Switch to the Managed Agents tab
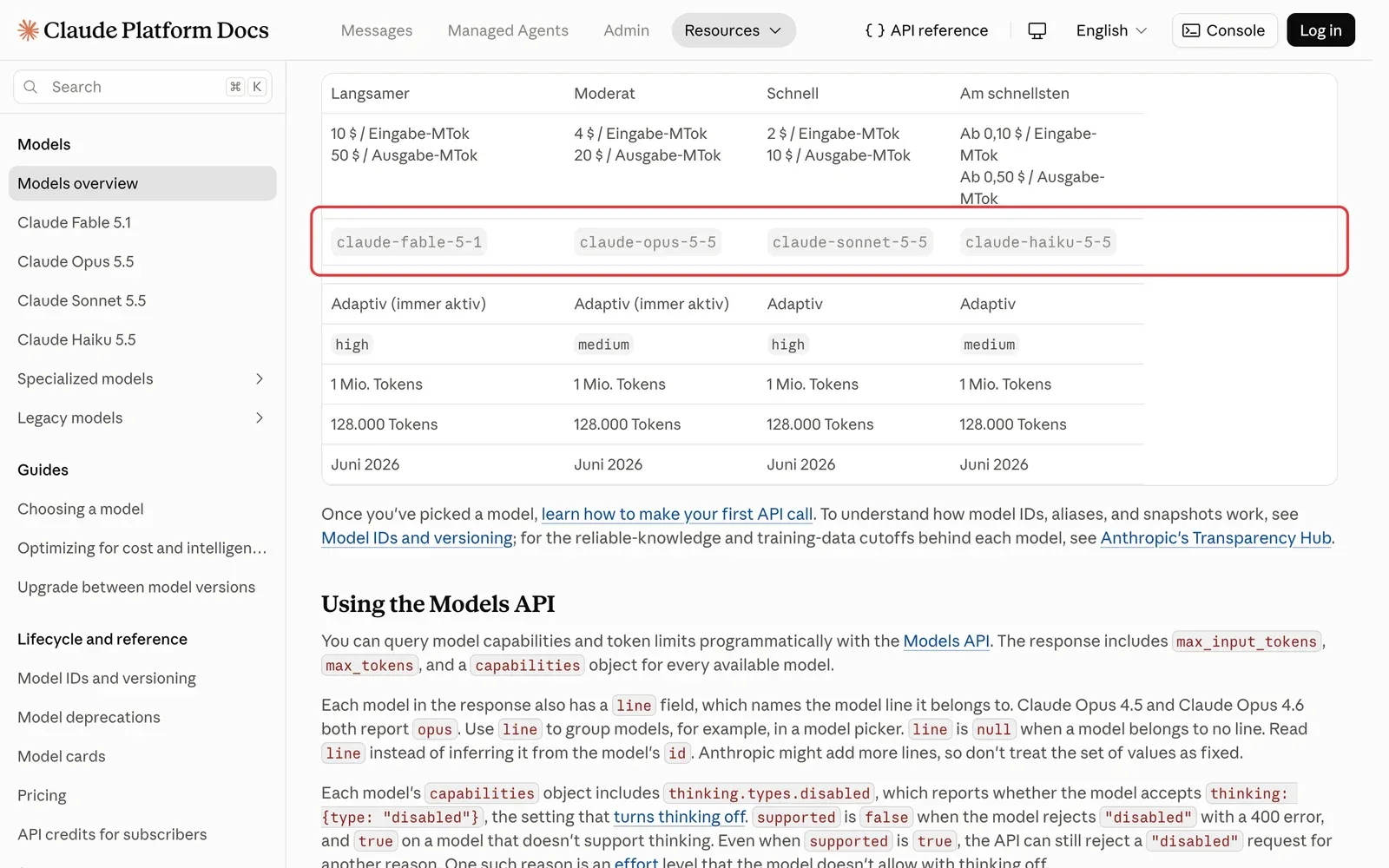The image size is (1389, 868). tap(508, 30)
